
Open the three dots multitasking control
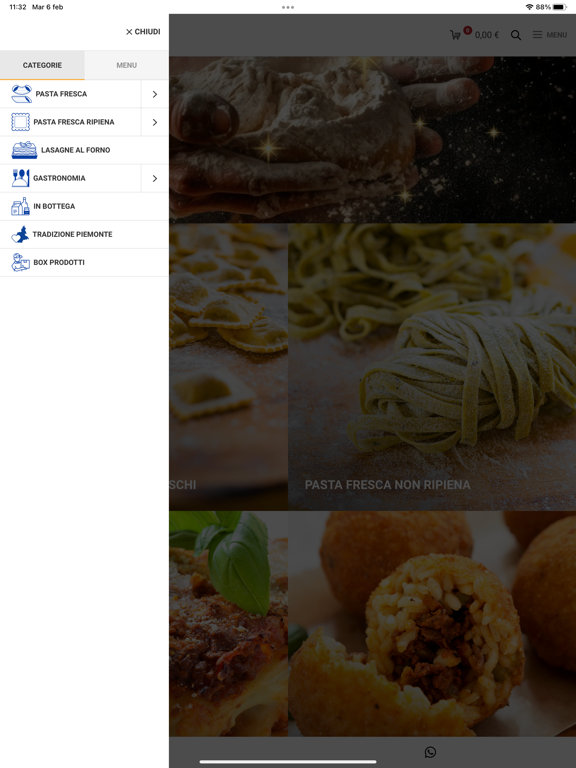click(x=288, y=7)
